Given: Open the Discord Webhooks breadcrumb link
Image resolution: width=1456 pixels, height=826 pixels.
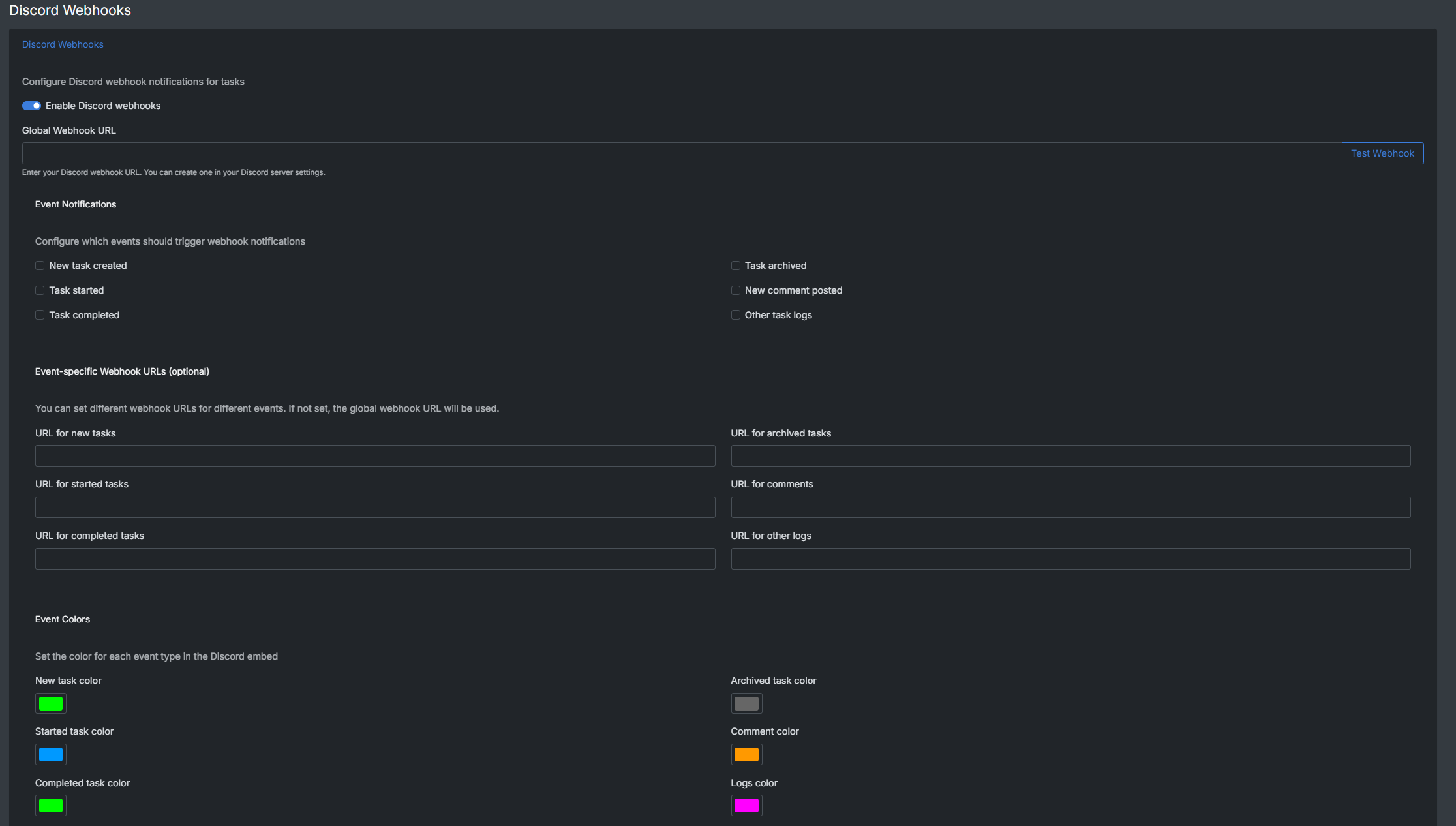Looking at the screenshot, I should pyautogui.click(x=63, y=44).
